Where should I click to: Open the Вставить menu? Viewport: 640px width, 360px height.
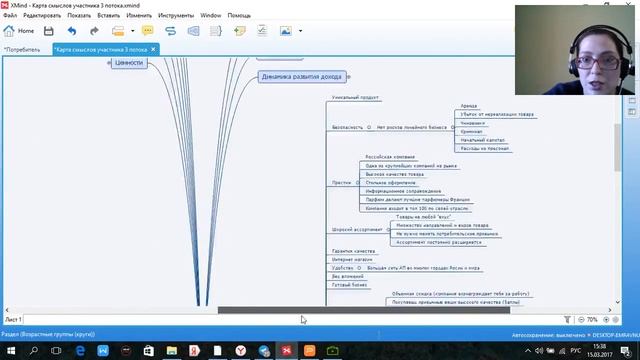tap(109, 16)
